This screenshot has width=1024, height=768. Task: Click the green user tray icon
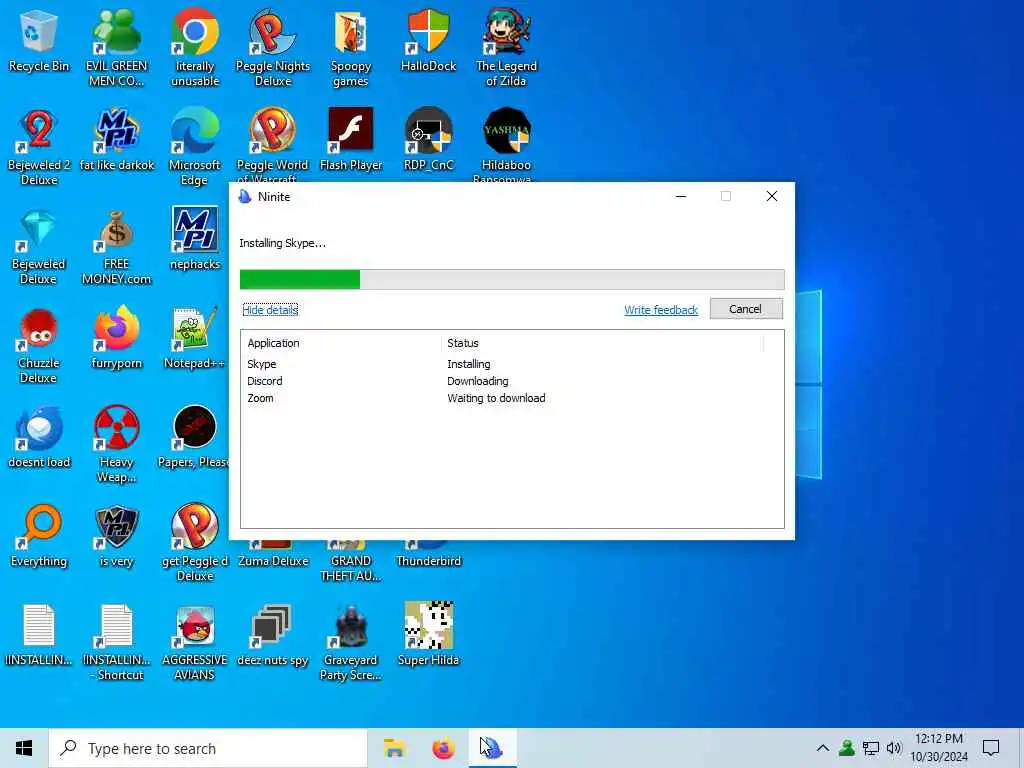tap(847, 748)
